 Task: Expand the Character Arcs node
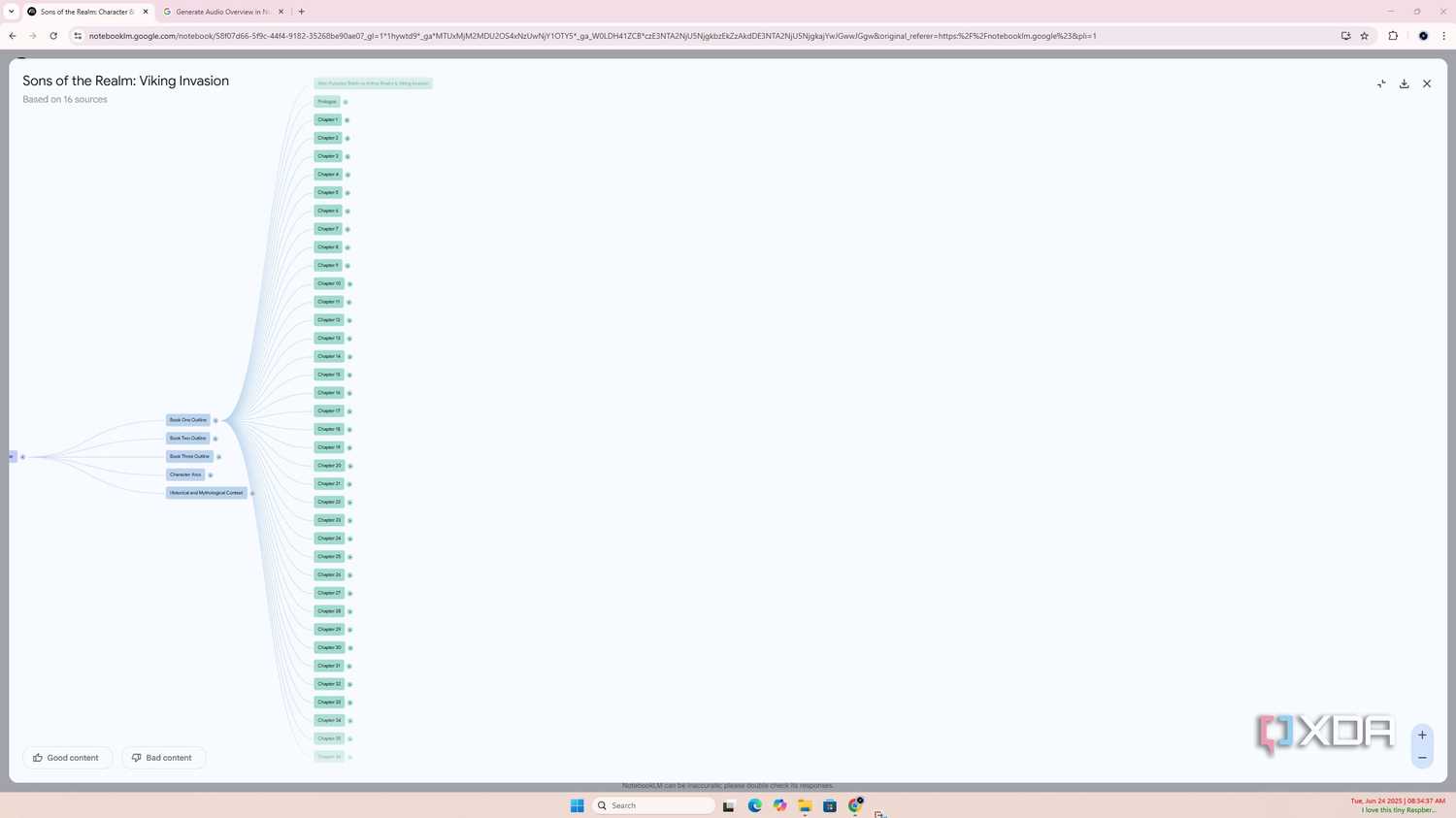point(210,475)
